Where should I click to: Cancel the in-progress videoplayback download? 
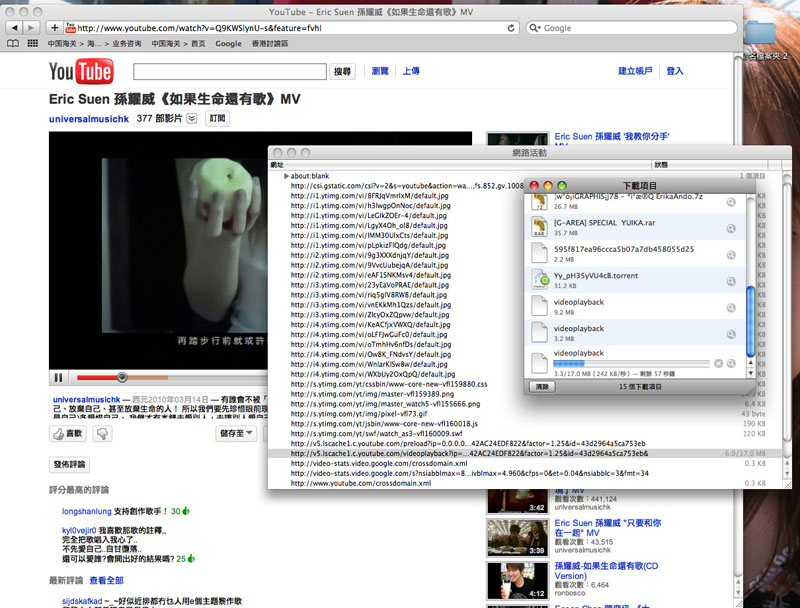[x=718, y=363]
